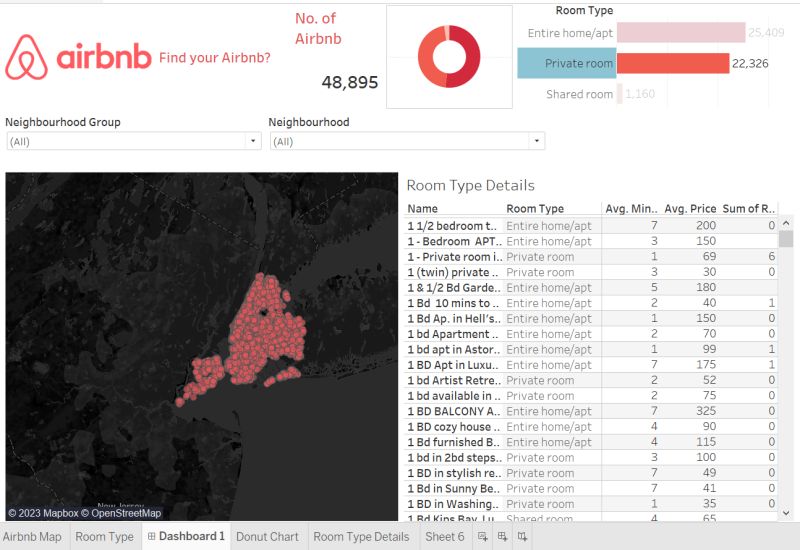Select row '1 - Bedroom APT..'
Viewport: 800px width, 550px height.
[x=592, y=241]
